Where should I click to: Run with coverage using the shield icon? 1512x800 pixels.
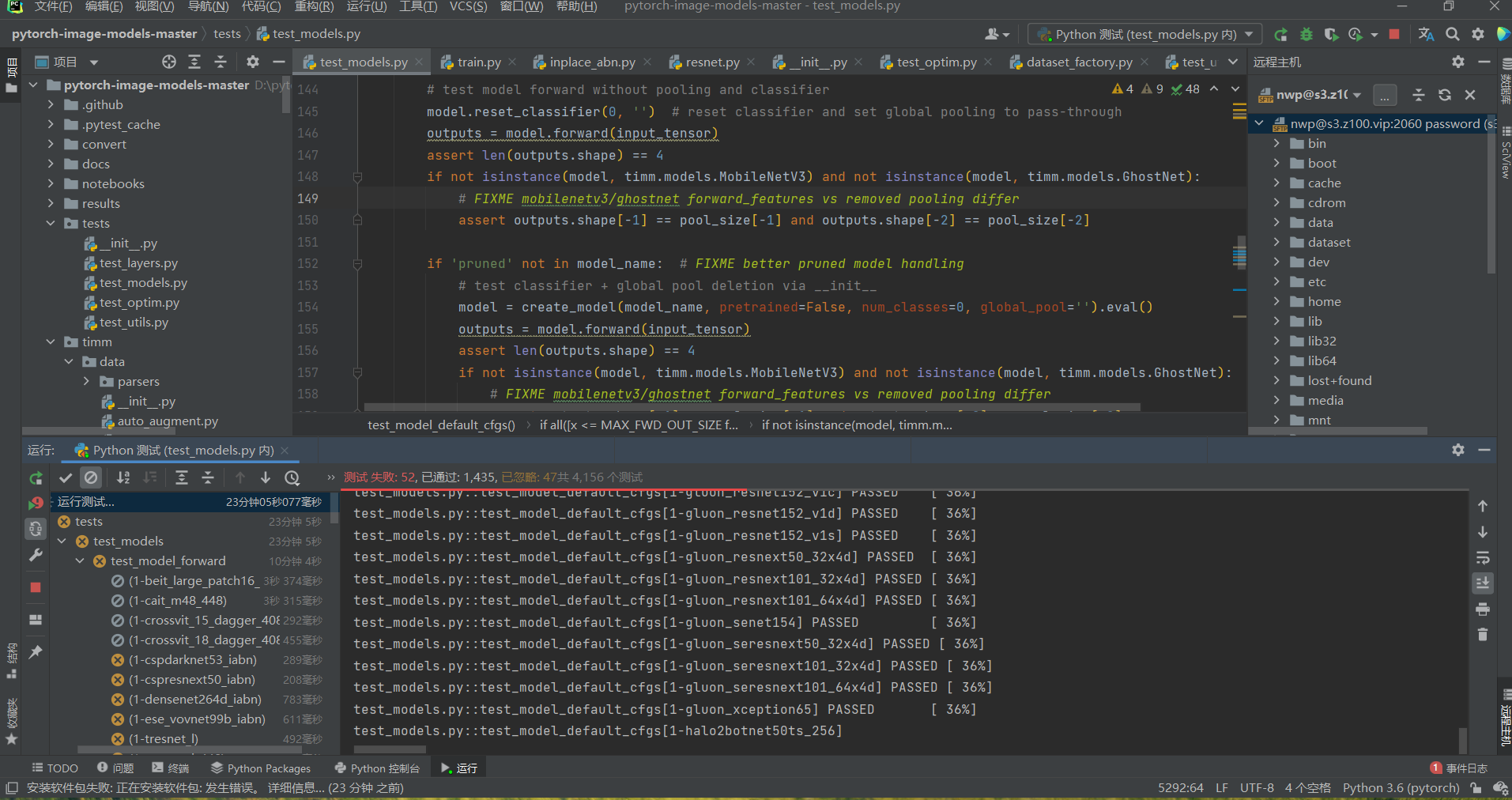pos(1331,35)
